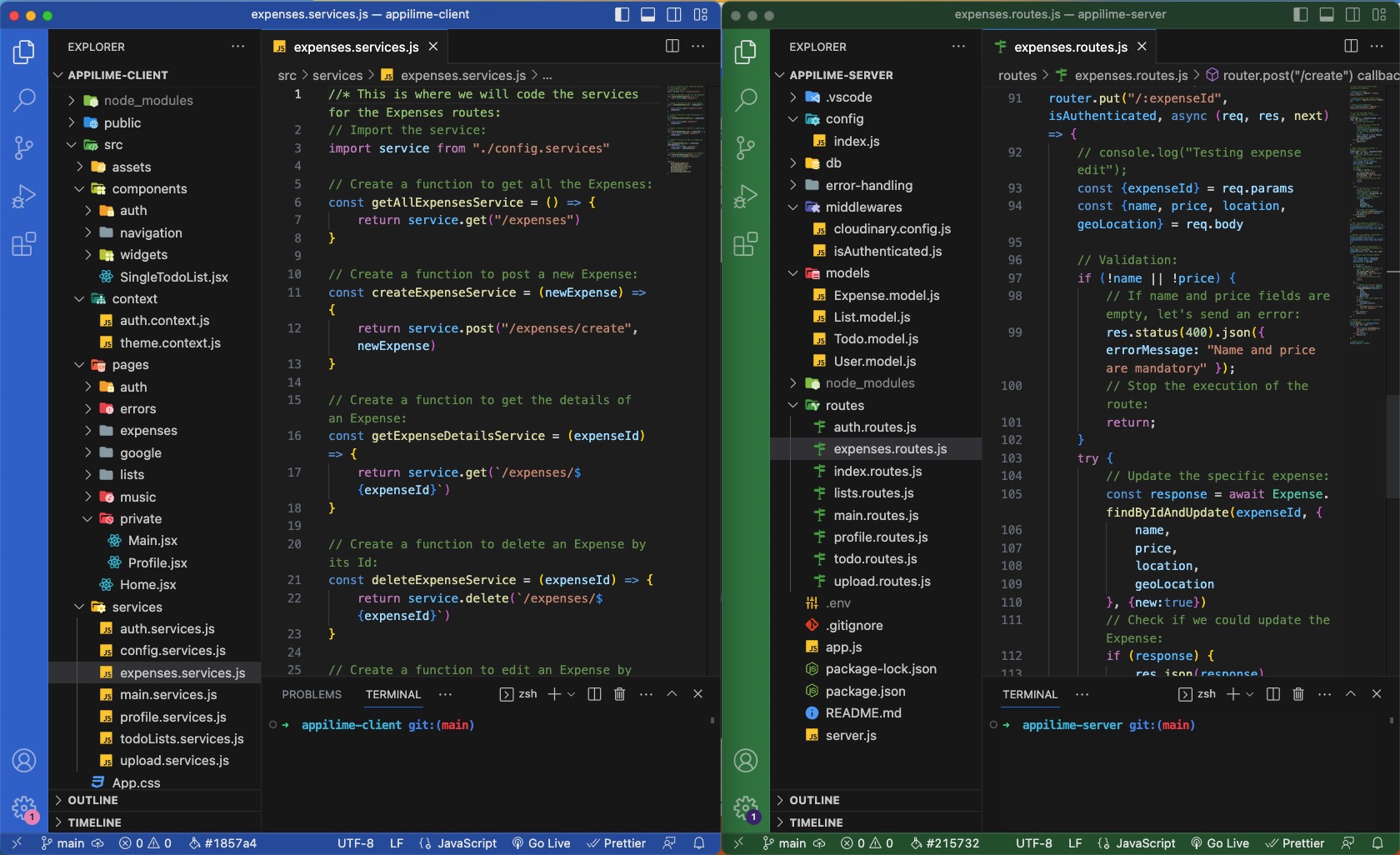
Task: Open Extensions view in appilime-client window
Action: (x=24, y=244)
